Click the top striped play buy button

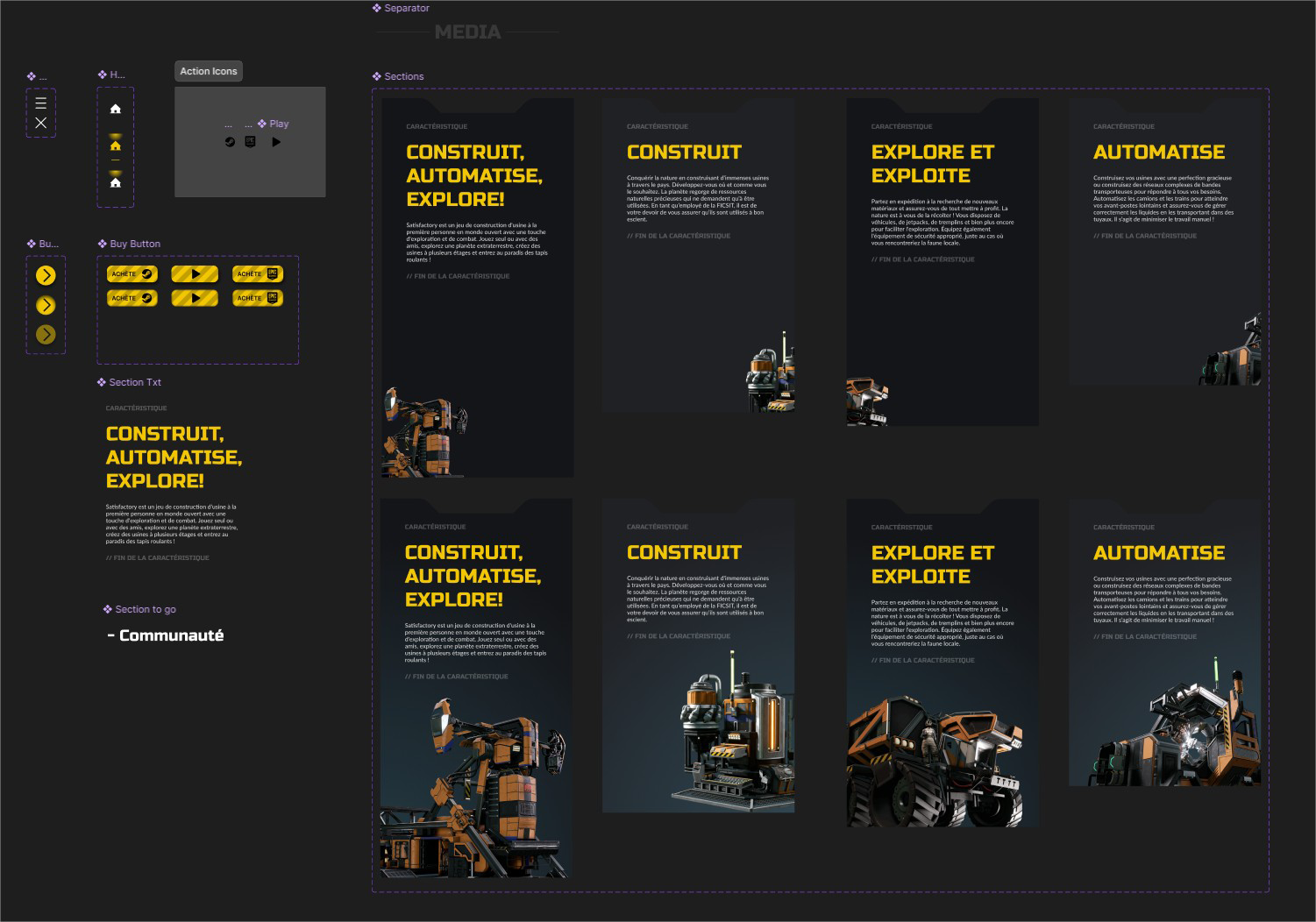click(195, 274)
